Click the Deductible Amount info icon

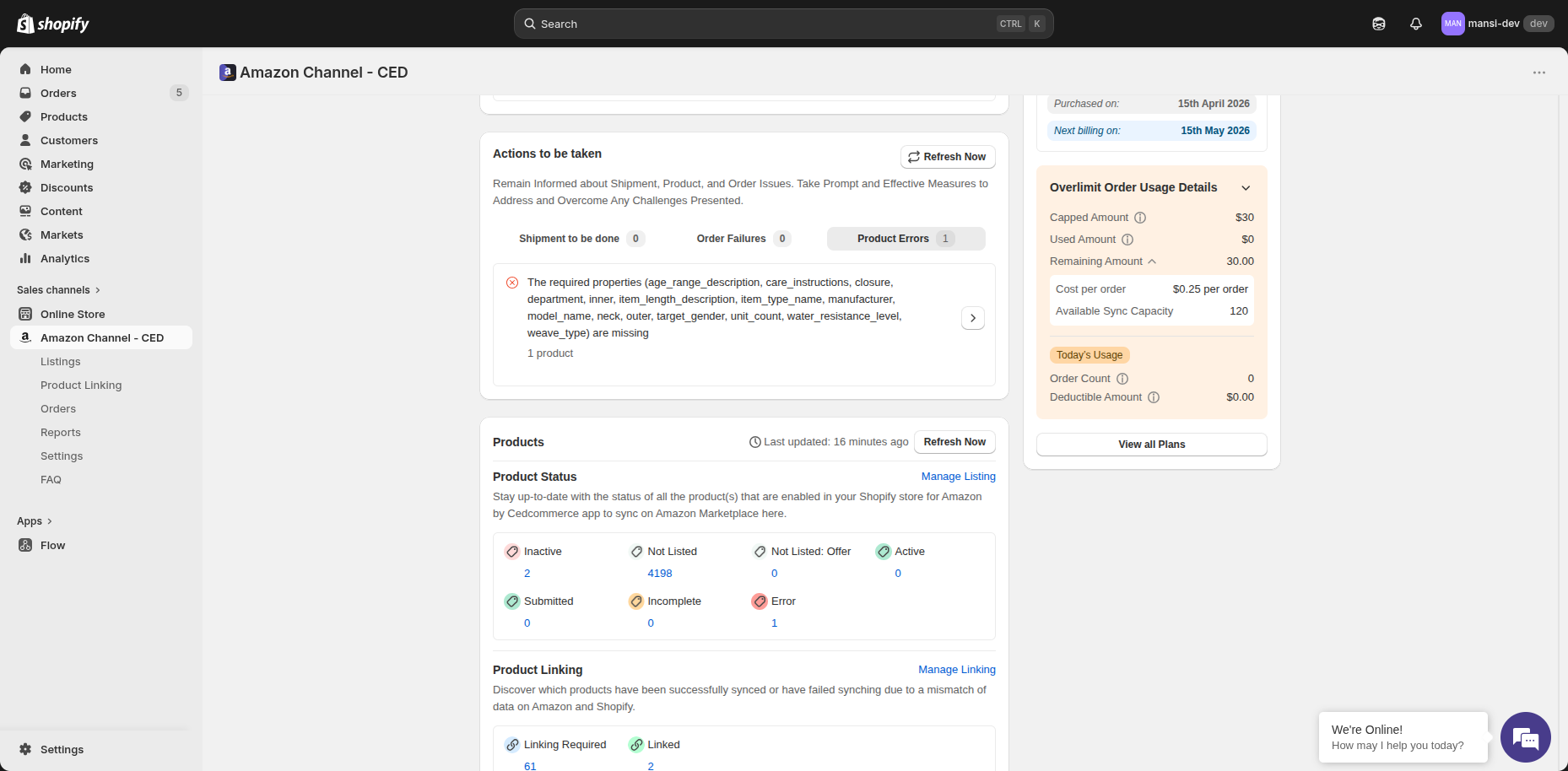tap(1154, 397)
